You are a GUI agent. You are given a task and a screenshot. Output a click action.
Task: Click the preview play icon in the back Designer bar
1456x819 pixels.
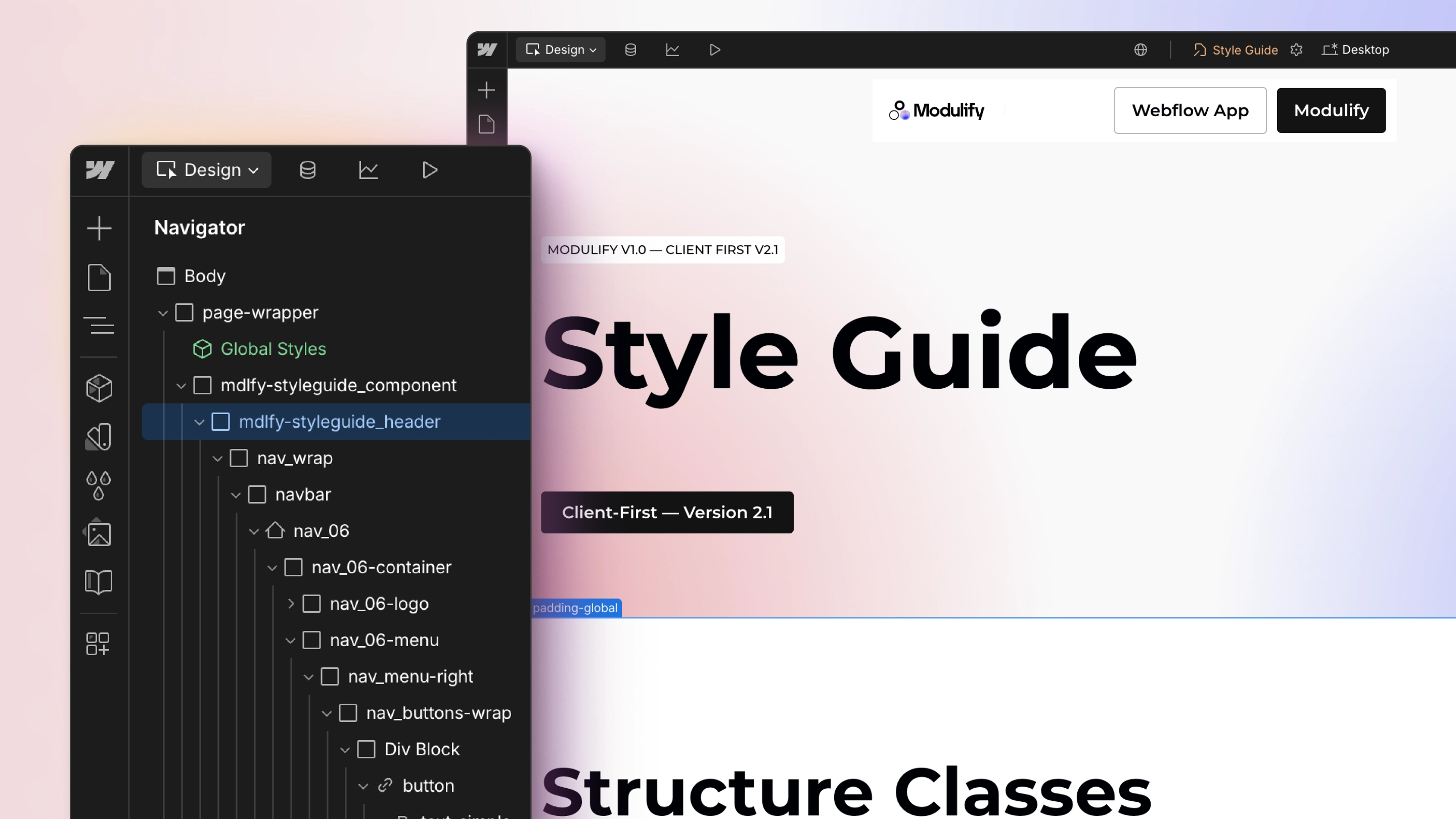click(x=714, y=50)
